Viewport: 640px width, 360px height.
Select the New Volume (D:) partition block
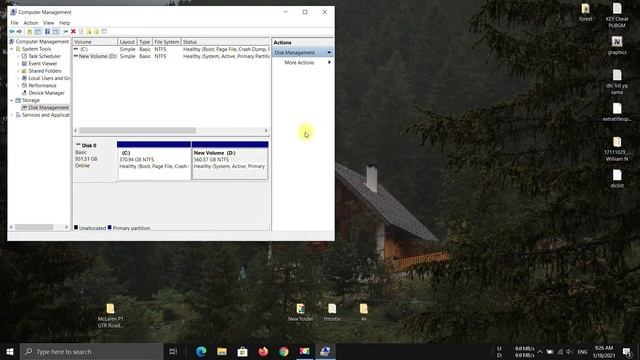tap(230, 160)
